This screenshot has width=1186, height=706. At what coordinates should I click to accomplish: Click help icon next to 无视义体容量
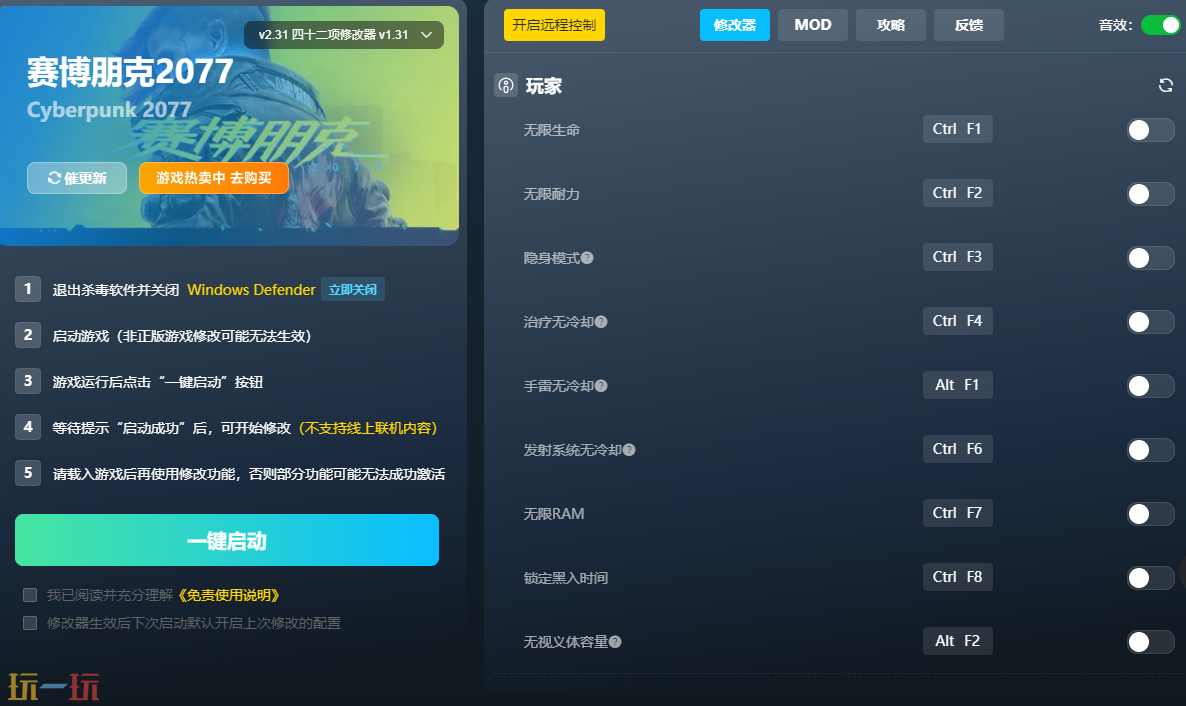click(615, 642)
